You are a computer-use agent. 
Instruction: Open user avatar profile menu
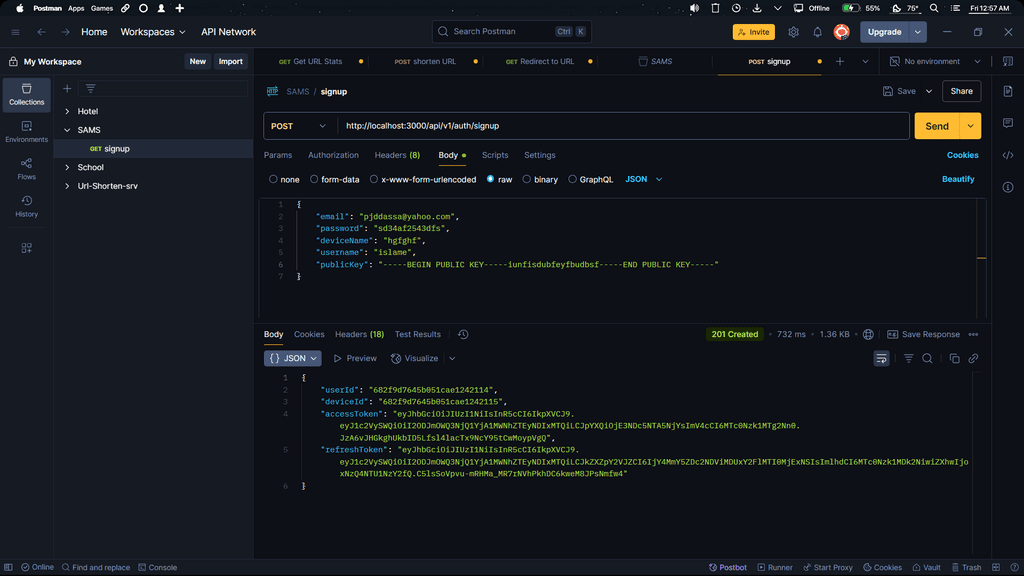click(841, 31)
